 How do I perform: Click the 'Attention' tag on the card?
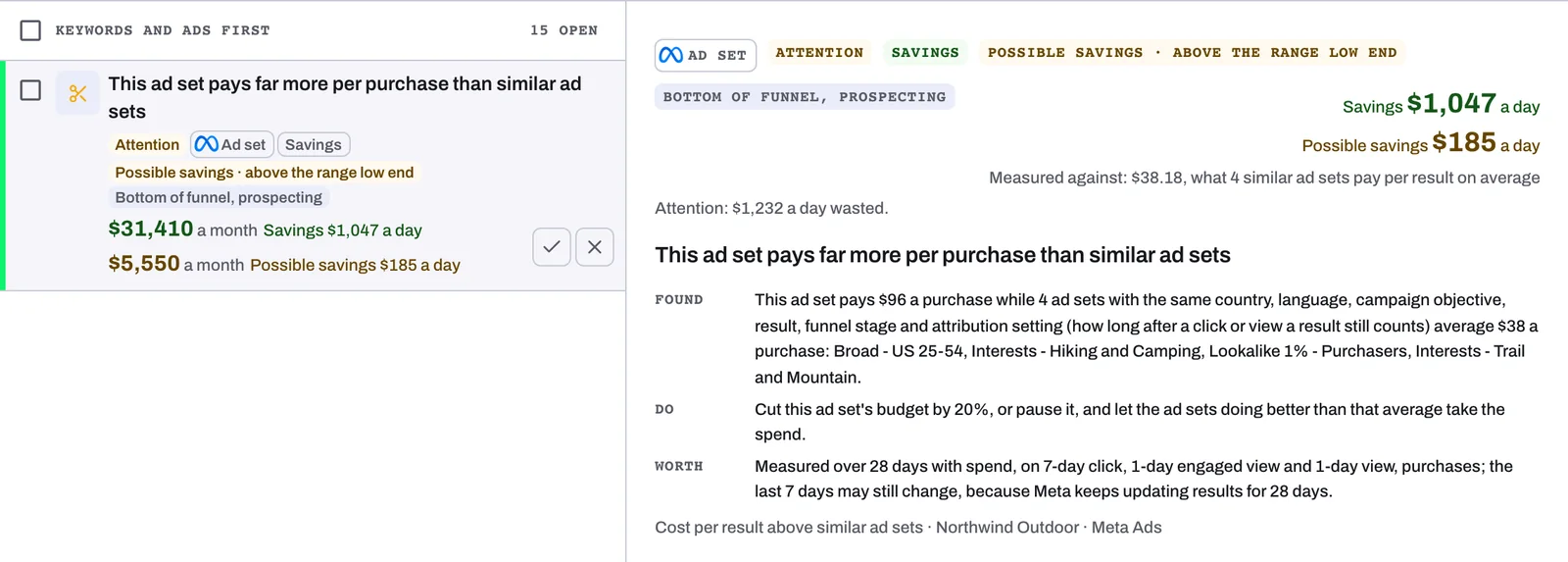pyautogui.click(x=147, y=144)
